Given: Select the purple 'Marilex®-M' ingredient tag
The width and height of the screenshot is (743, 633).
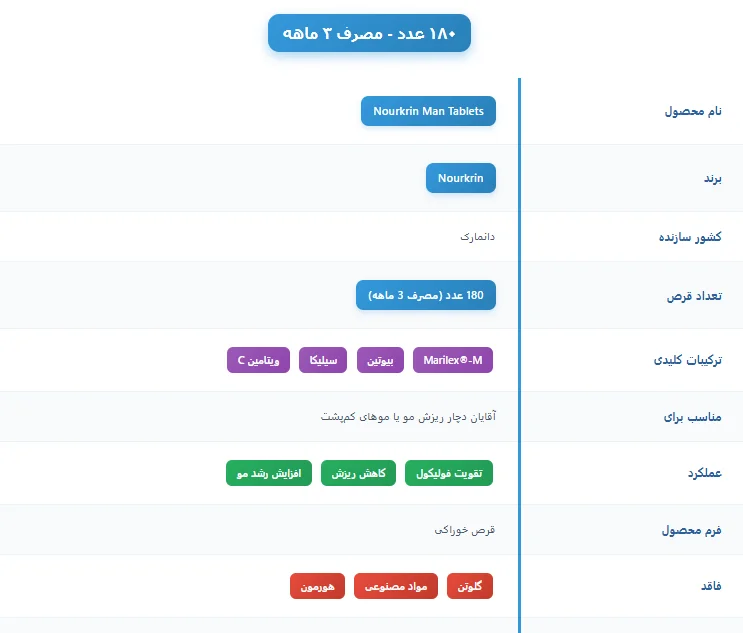Looking at the screenshot, I should click(453, 358).
